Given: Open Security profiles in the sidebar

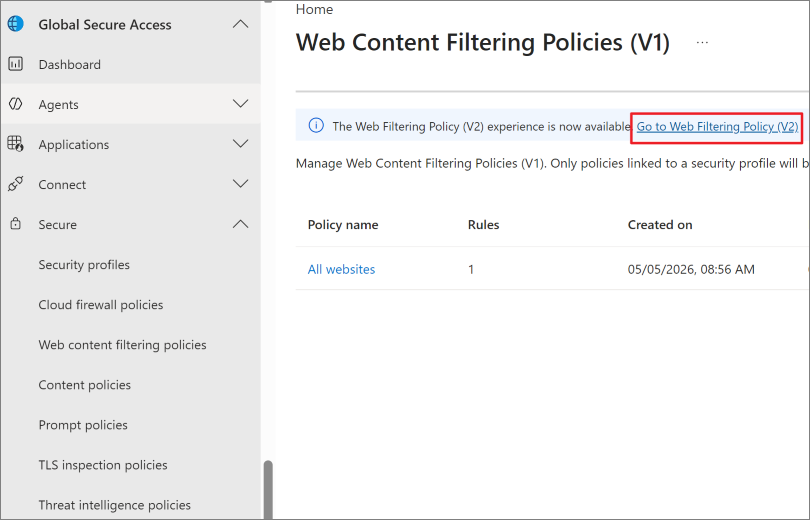Looking at the screenshot, I should click(84, 264).
